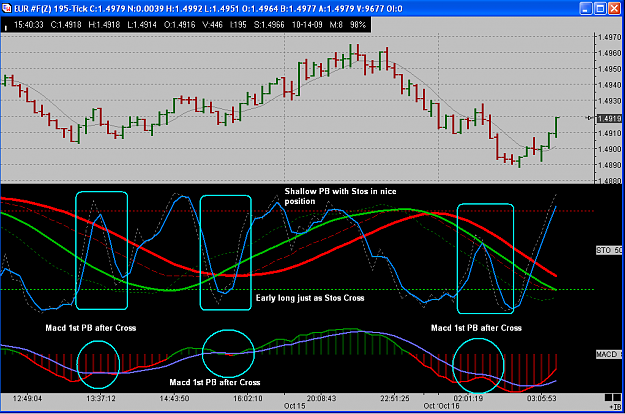625x414 pixels.
Task: Click price level 1.4930 on the axis
Action: (x=609, y=101)
